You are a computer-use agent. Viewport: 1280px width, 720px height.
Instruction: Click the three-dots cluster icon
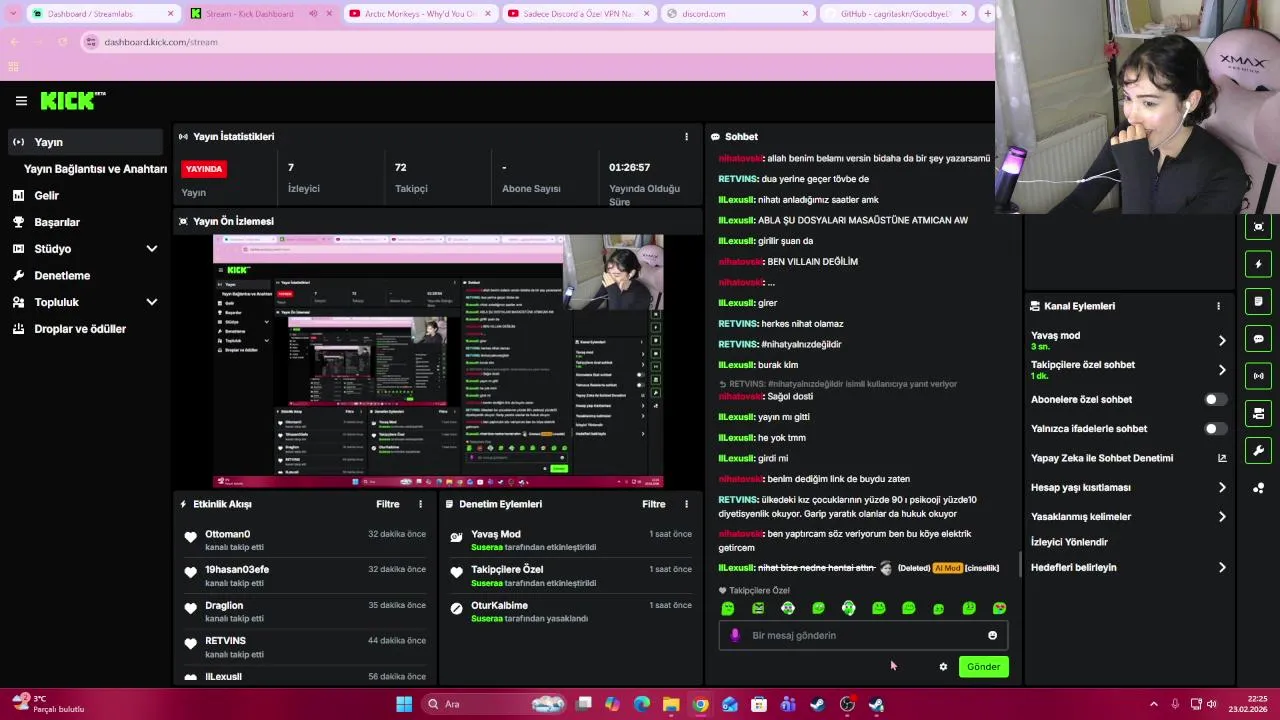click(x=1258, y=488)
